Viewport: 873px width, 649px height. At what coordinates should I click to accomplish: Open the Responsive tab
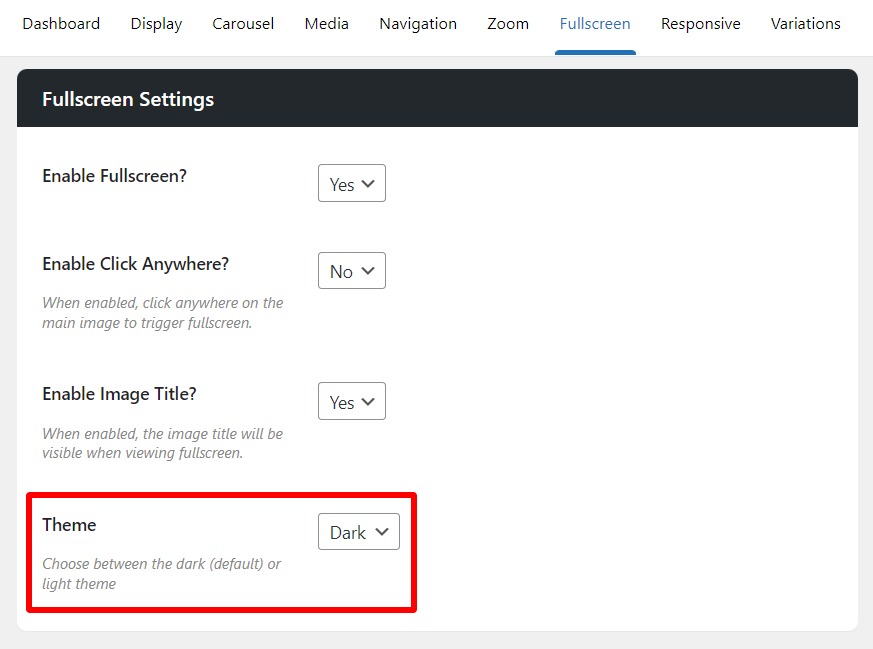(x=700, y=24)
